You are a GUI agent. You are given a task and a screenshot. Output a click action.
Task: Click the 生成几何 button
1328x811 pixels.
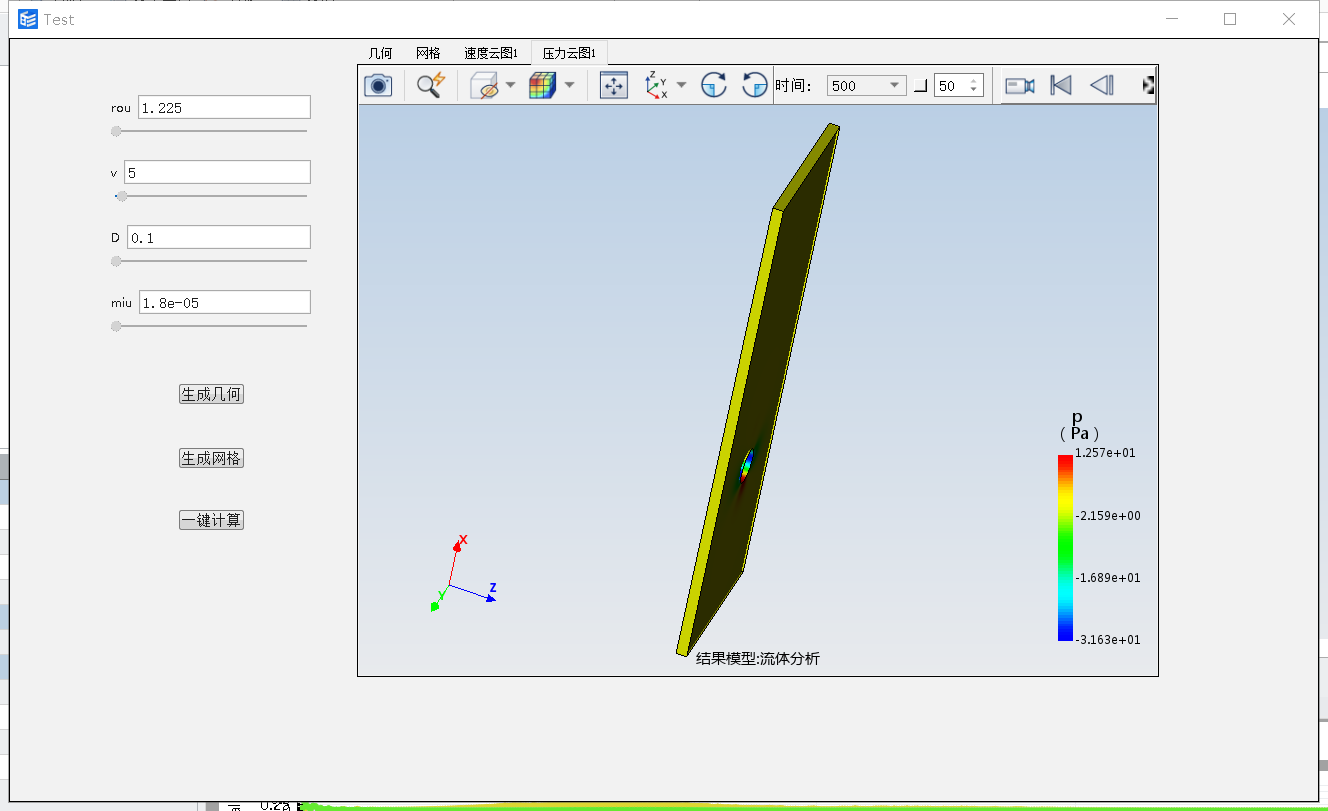pyautogui.click(x=211, y=394)
